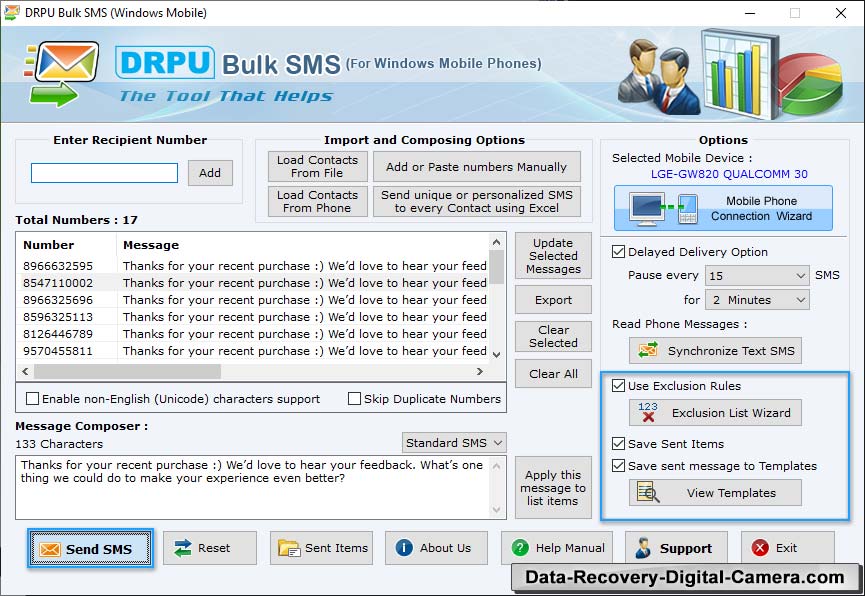Image resolution: width=865 pixels, height=596 pixels.
Task: Click the Reset arrows icon
Action: 182,548
